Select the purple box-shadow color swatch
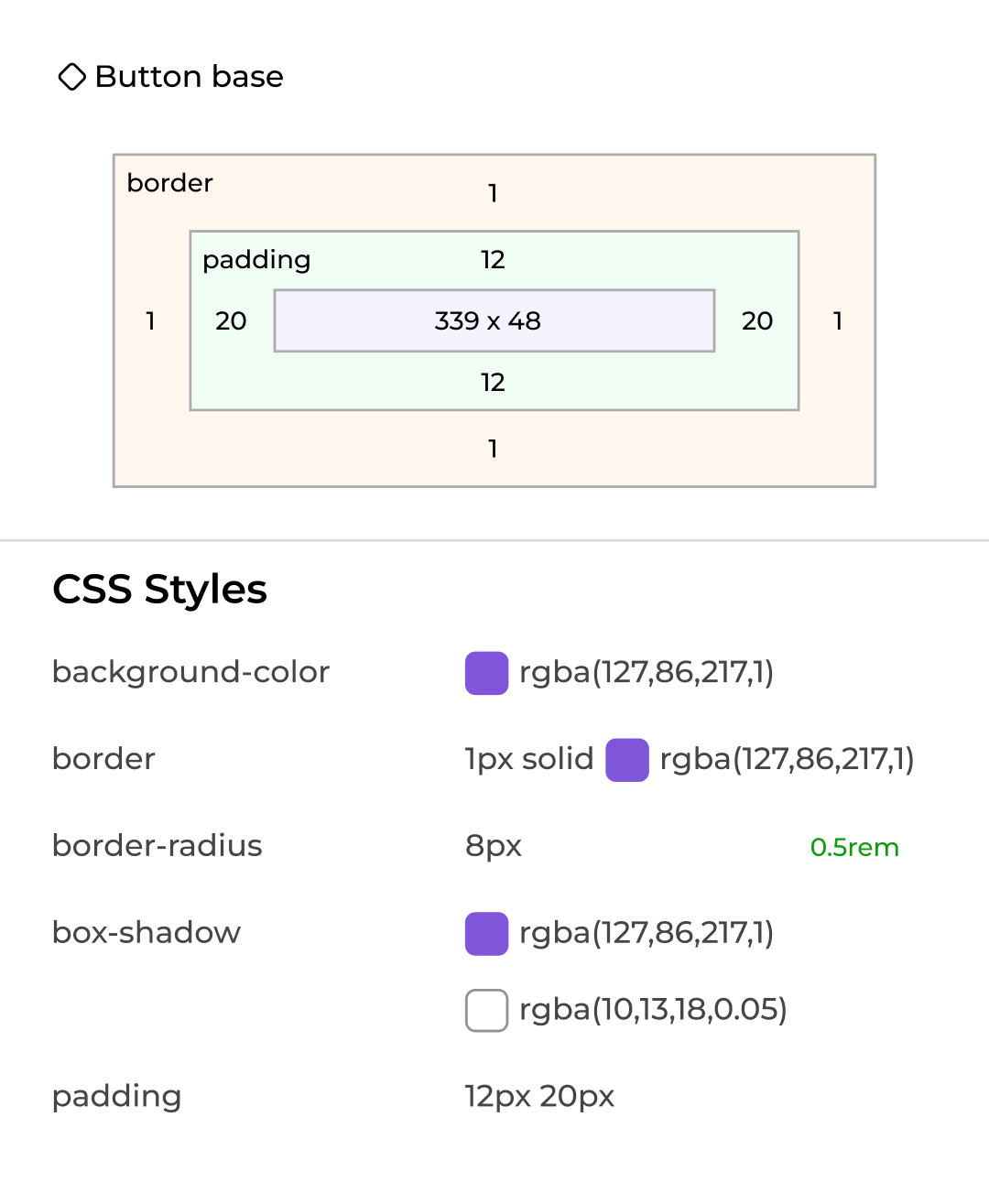Image resolution: width=989 pixels, height=1204 pixels. [486, 934]
